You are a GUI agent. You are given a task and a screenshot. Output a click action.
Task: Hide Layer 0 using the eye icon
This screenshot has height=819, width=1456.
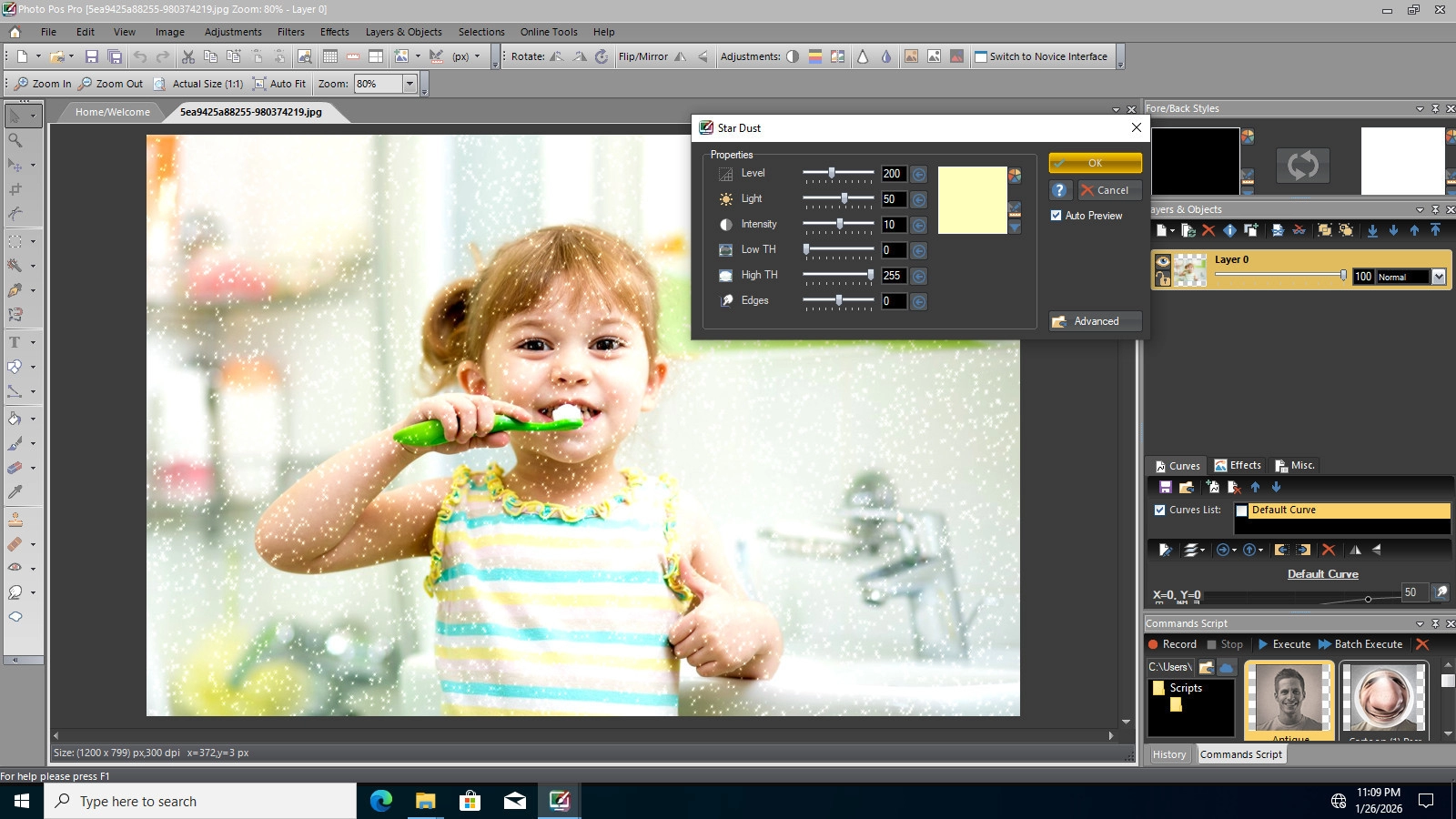pos(1163,261)
